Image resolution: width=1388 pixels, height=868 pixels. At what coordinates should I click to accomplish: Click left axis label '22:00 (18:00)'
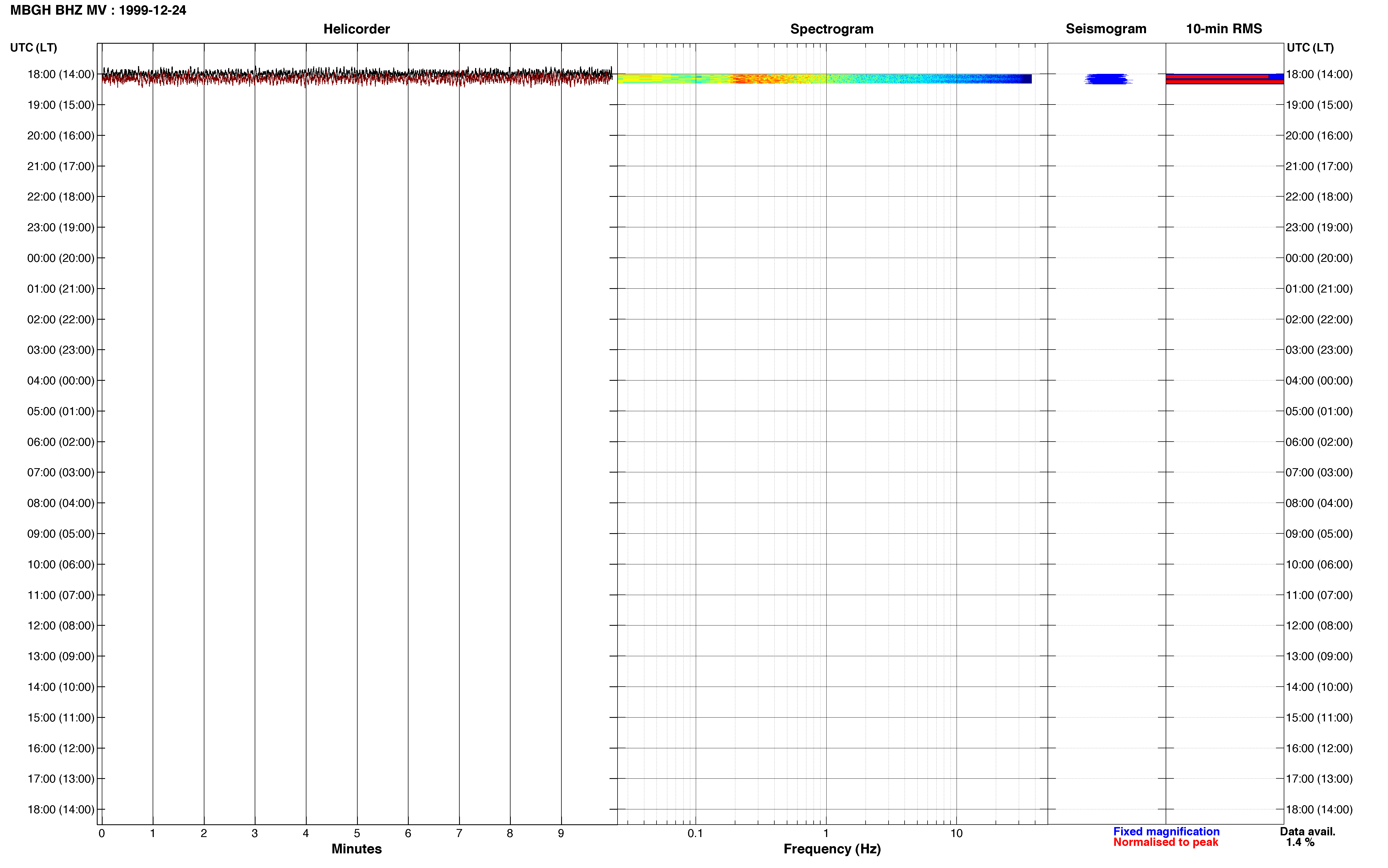coord(61,197)
